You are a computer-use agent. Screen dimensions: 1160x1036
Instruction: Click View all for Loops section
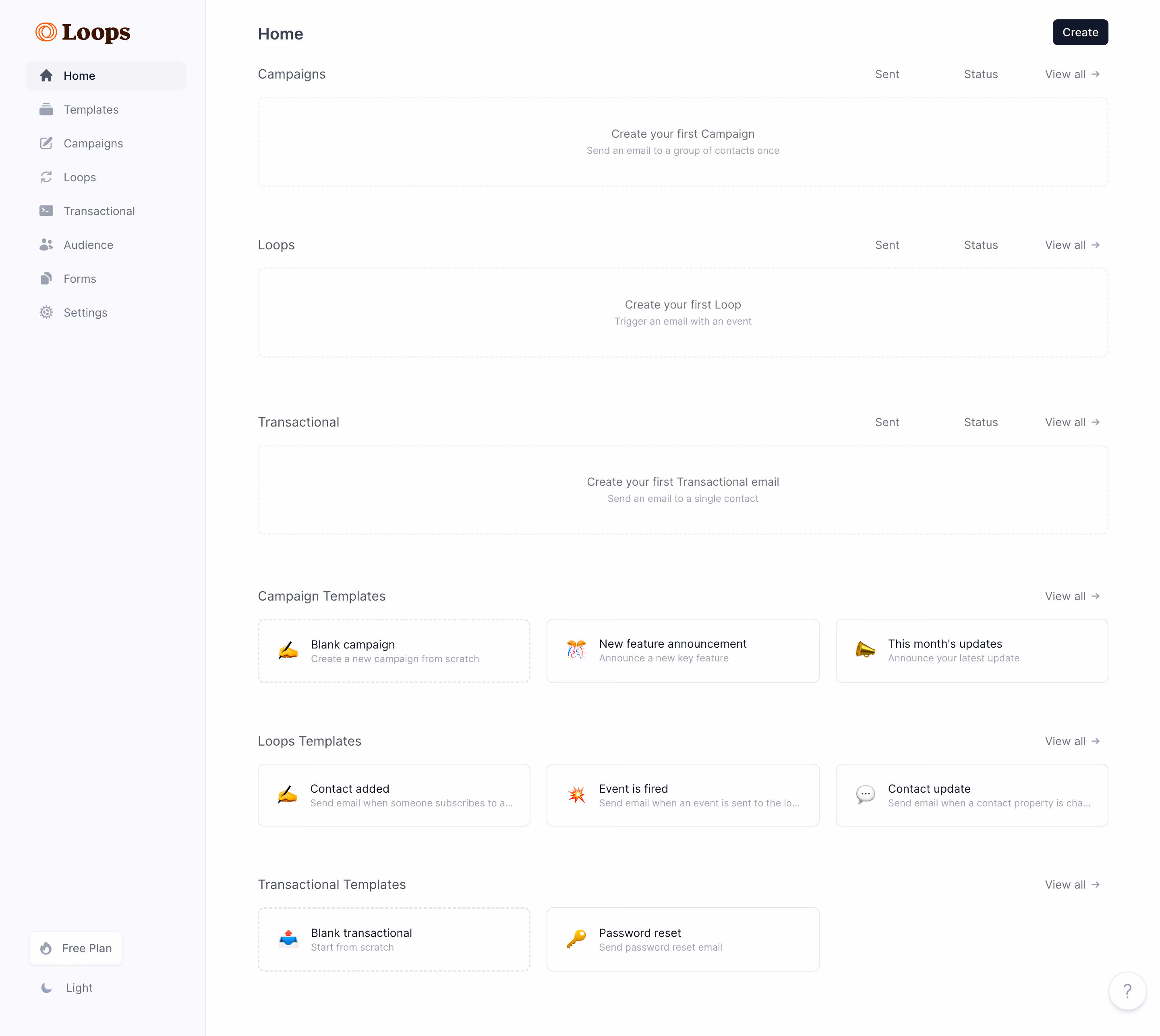coord(1072,245)
